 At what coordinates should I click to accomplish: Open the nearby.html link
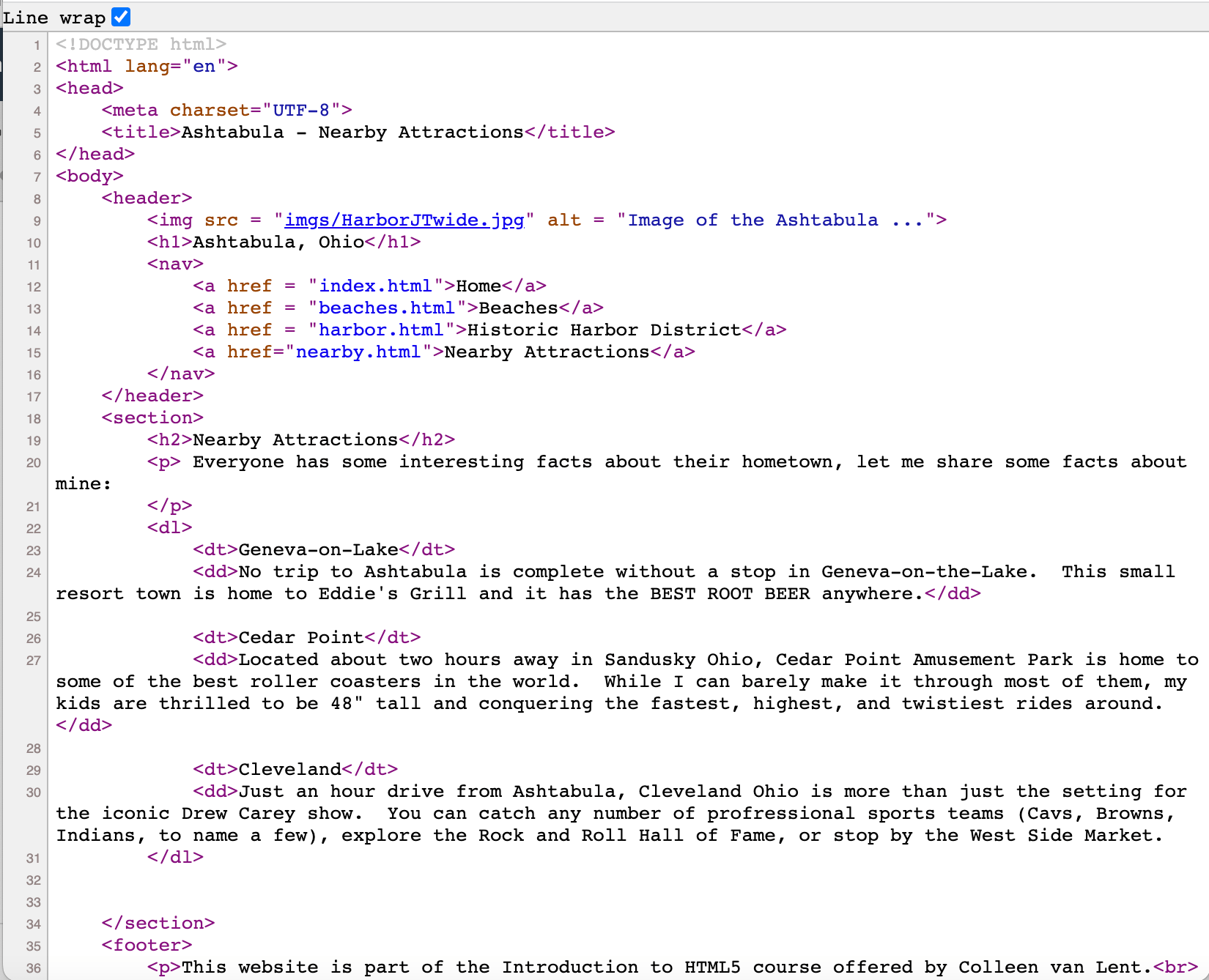[358, 352]
